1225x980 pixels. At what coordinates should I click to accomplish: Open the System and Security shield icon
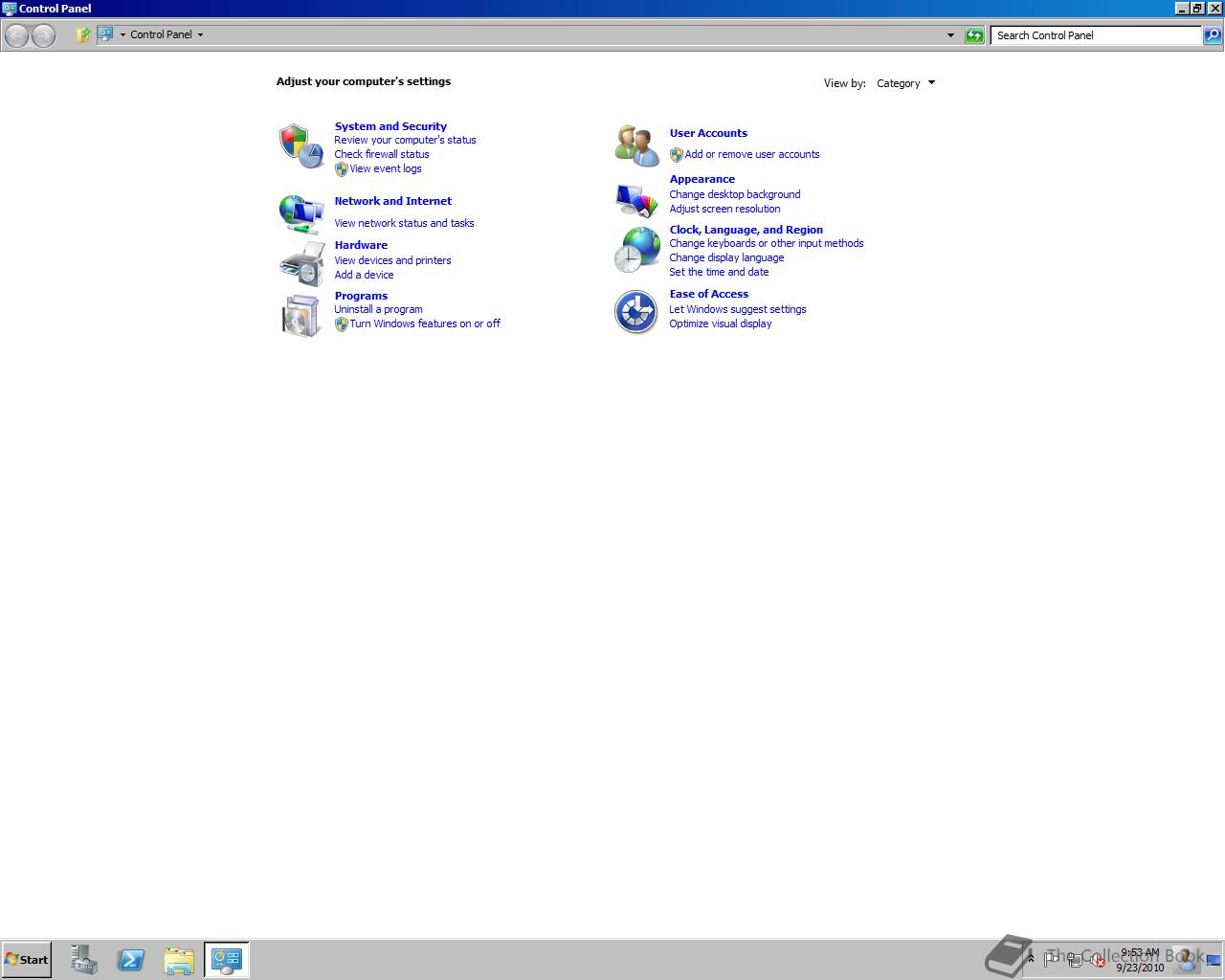tap(301, 145)
